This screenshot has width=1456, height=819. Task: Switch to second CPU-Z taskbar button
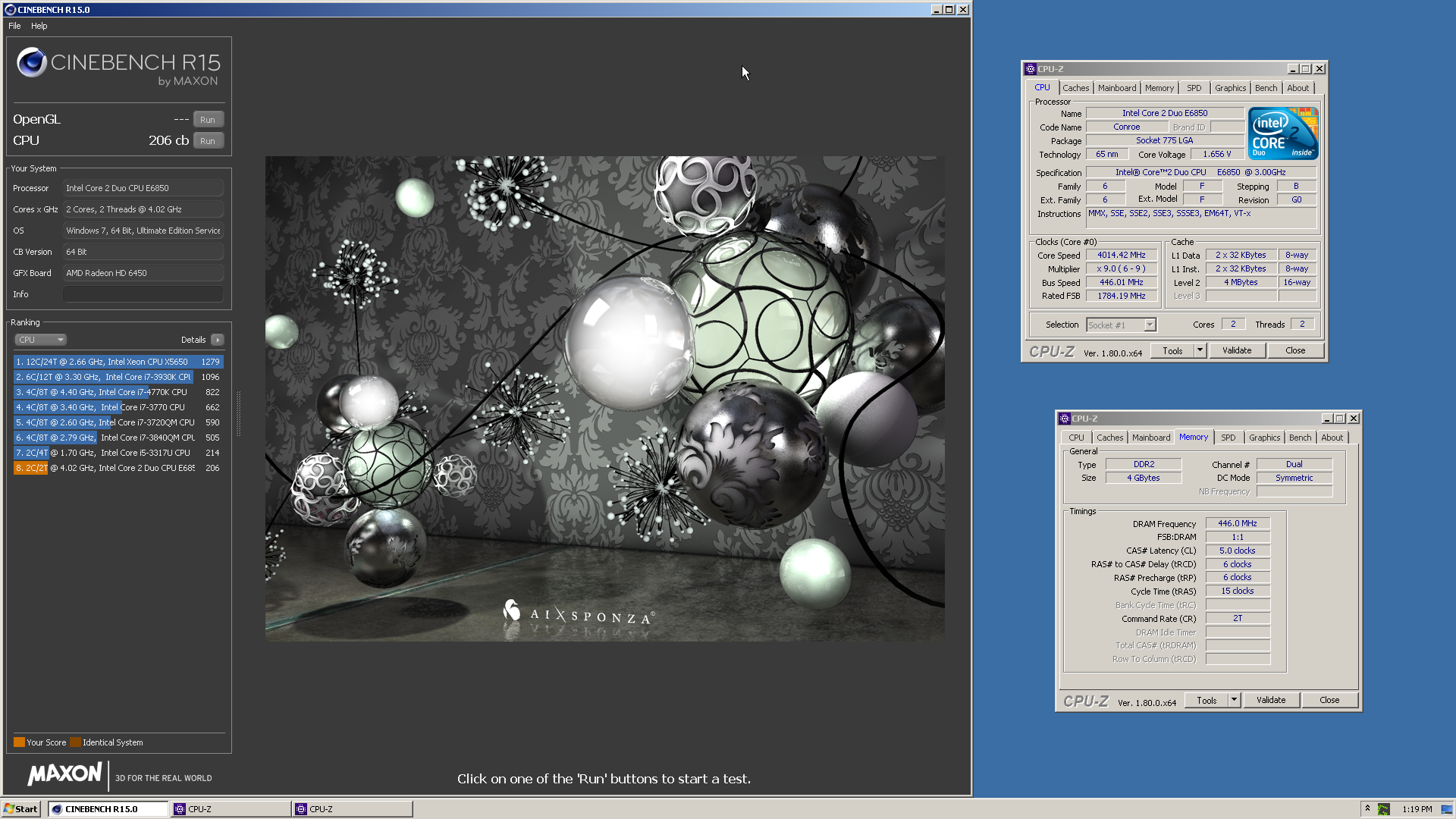click(x=353, y=809)
